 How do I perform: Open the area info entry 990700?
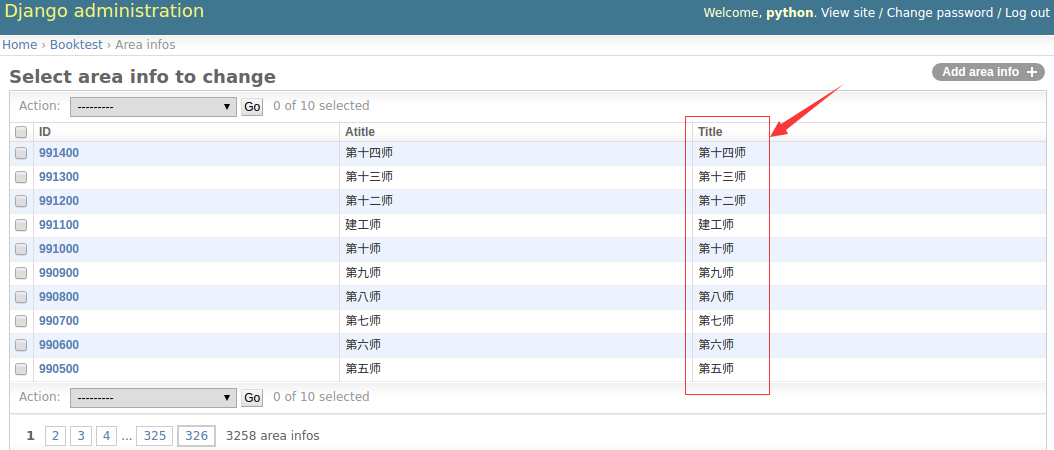59,321
